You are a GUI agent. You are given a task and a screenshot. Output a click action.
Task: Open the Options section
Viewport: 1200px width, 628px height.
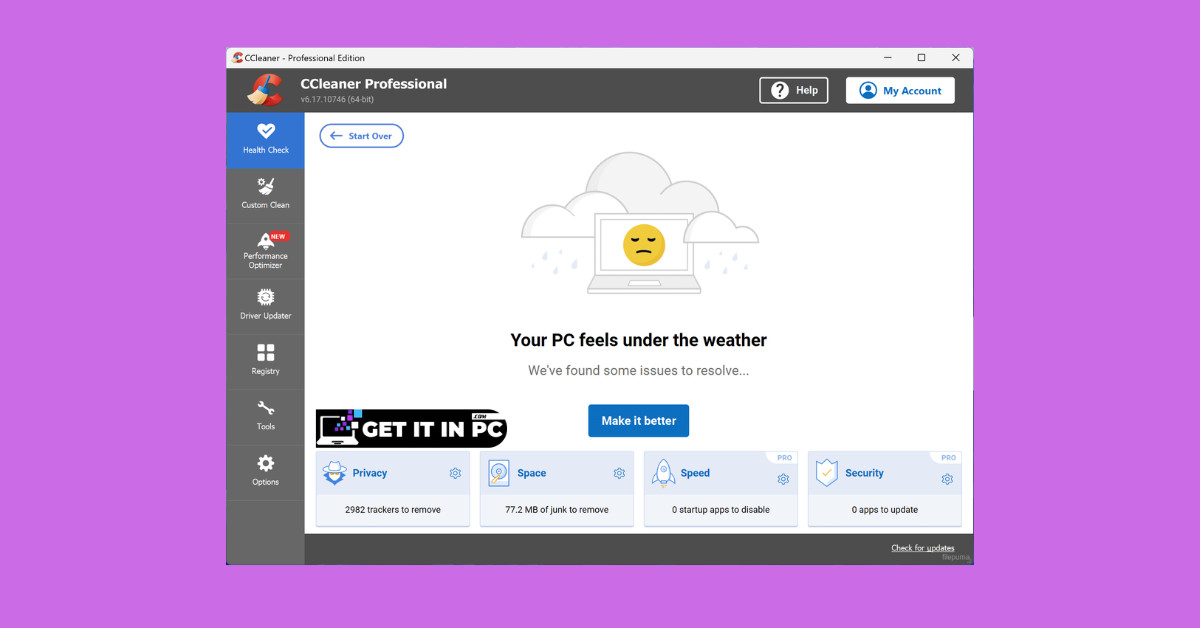[265, 472]
